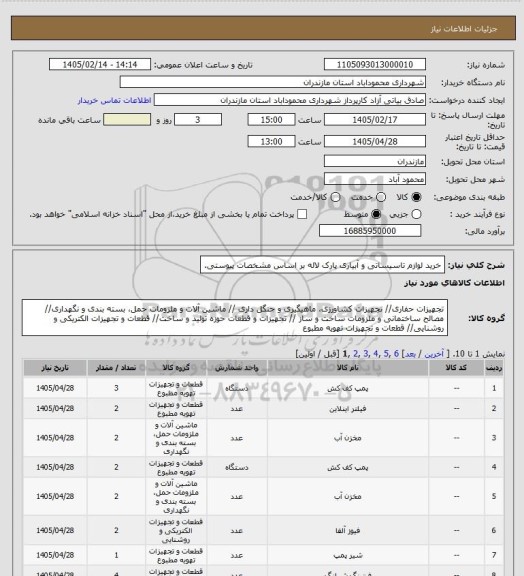Click the تعداد / مقدار column header
Screen dimensions: 524x576
pyautogui.click(x=116, y=368)
